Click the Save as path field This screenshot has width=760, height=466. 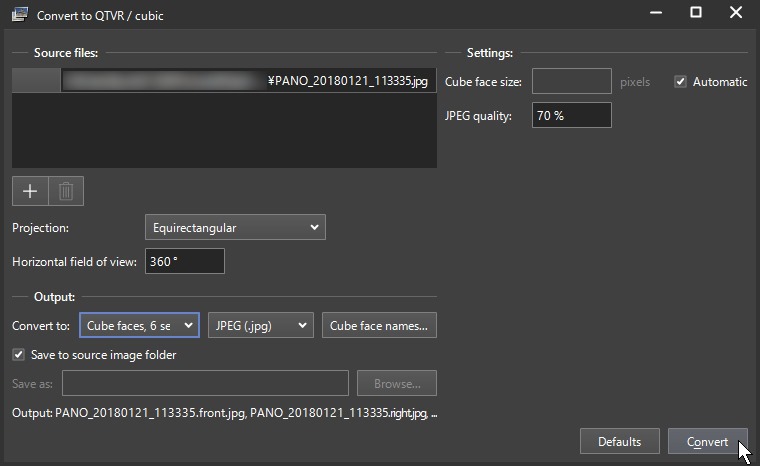[205, 384]
